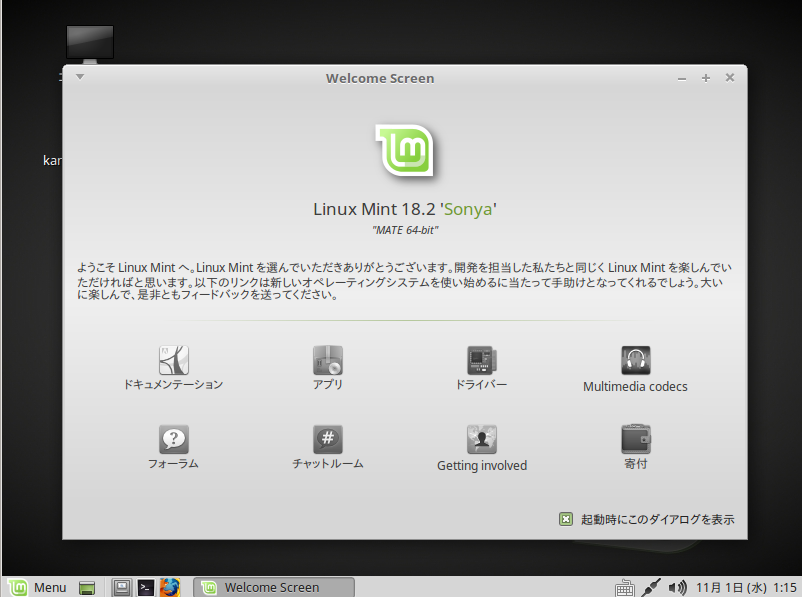Image resolution: width=802 pixels, height=597 pixels.
Task: Open the window menu triangle in title bar
Action: point(80,77)
